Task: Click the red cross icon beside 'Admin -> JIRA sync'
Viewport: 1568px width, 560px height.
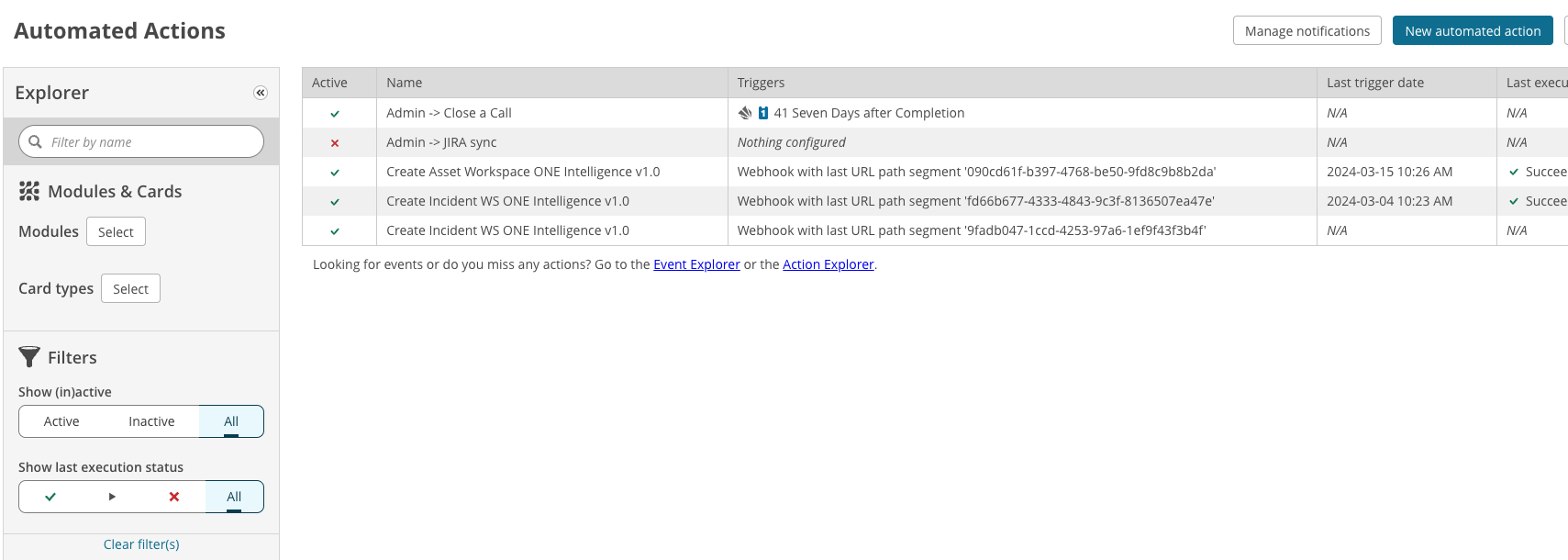Action: [x=335, y=142]
